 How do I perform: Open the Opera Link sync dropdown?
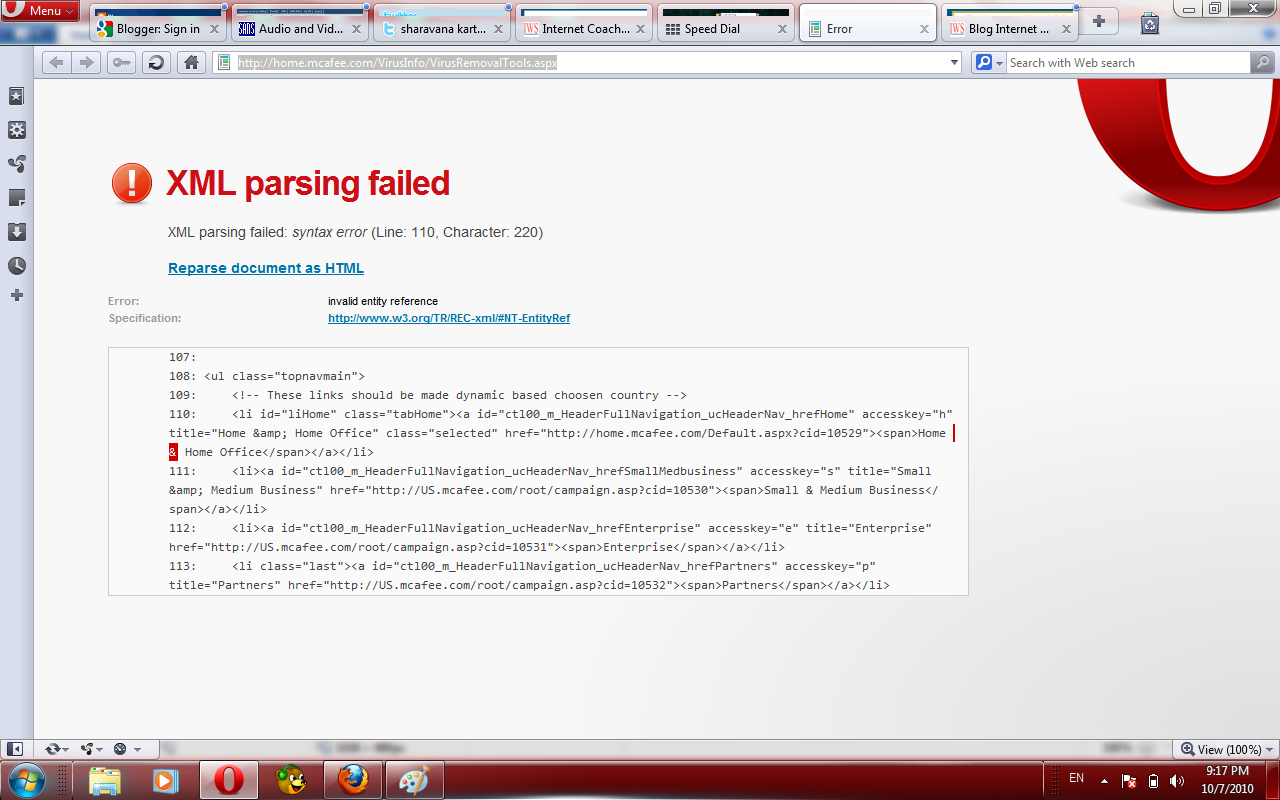point(56,748)
